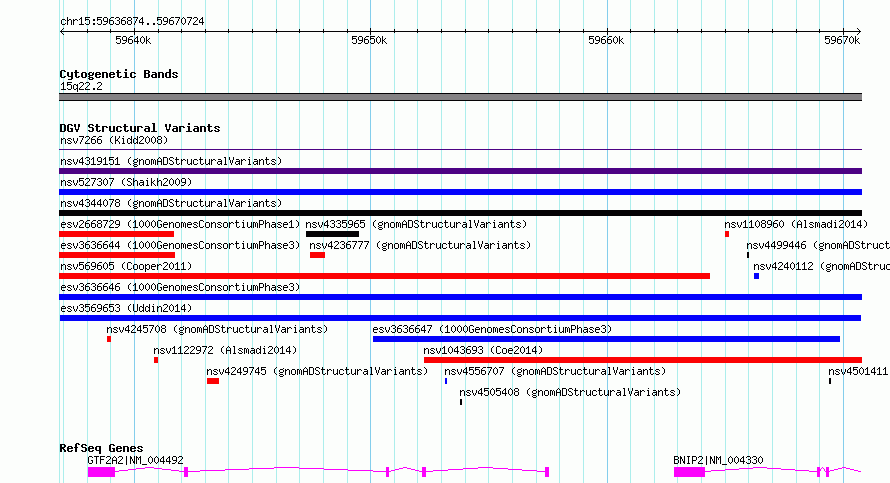
Task: Click the 59660k ruler label
Action: (606, 40)
